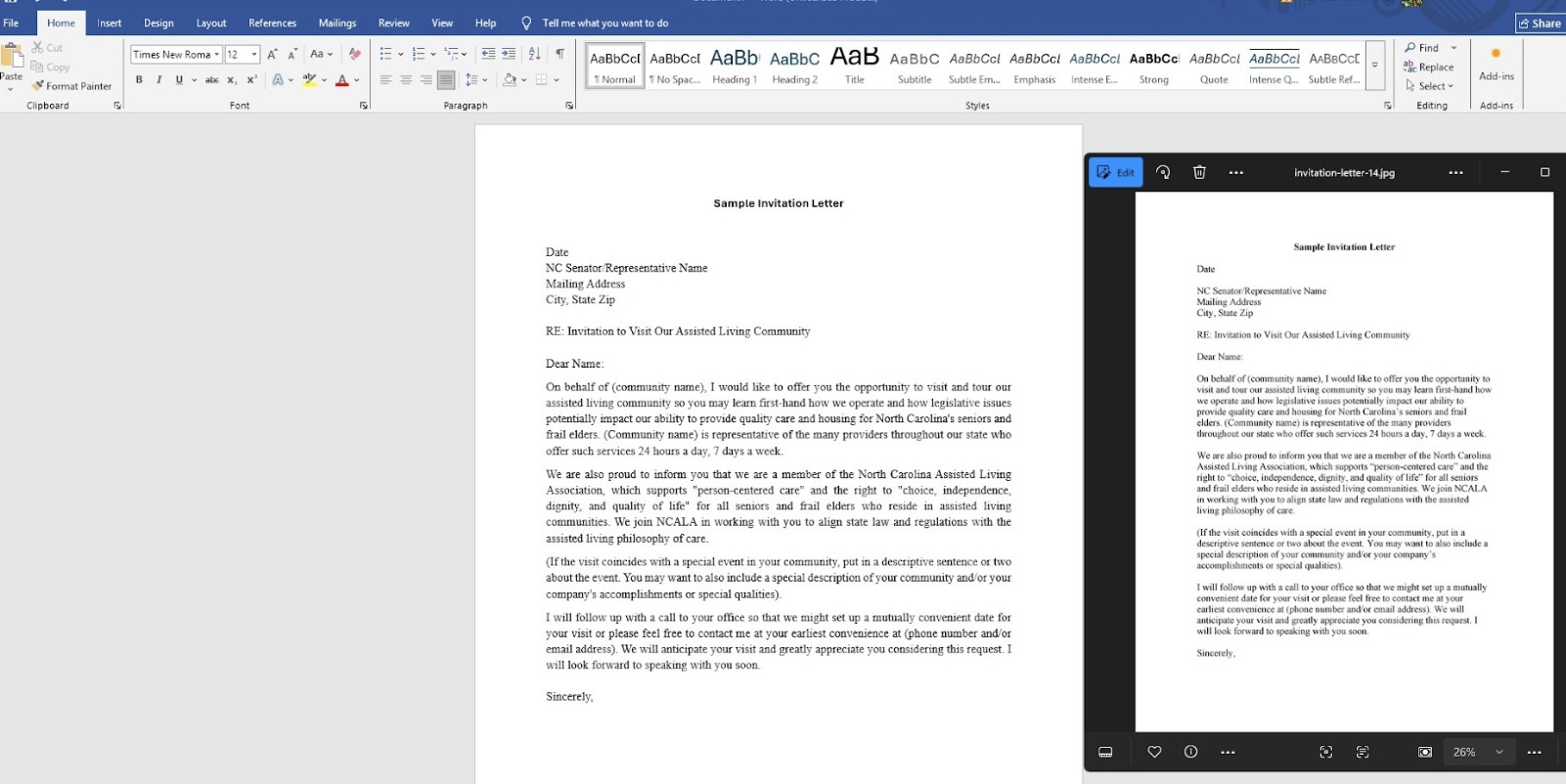This screenshot has height=784, width=1566.
Task: Apply Format Painter in Word
Action: pos(71,86)
